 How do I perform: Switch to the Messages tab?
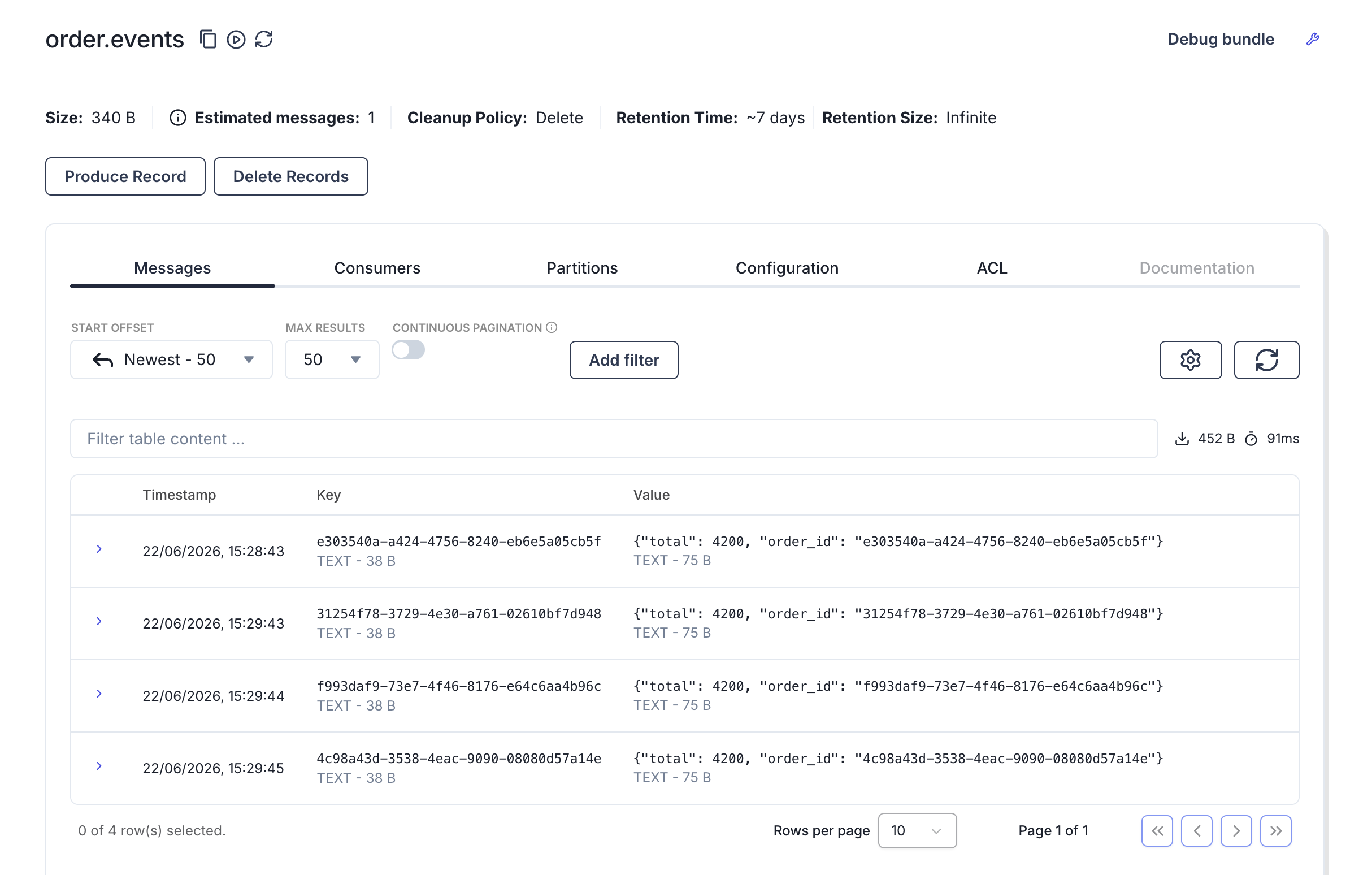(x=172, y=268)
